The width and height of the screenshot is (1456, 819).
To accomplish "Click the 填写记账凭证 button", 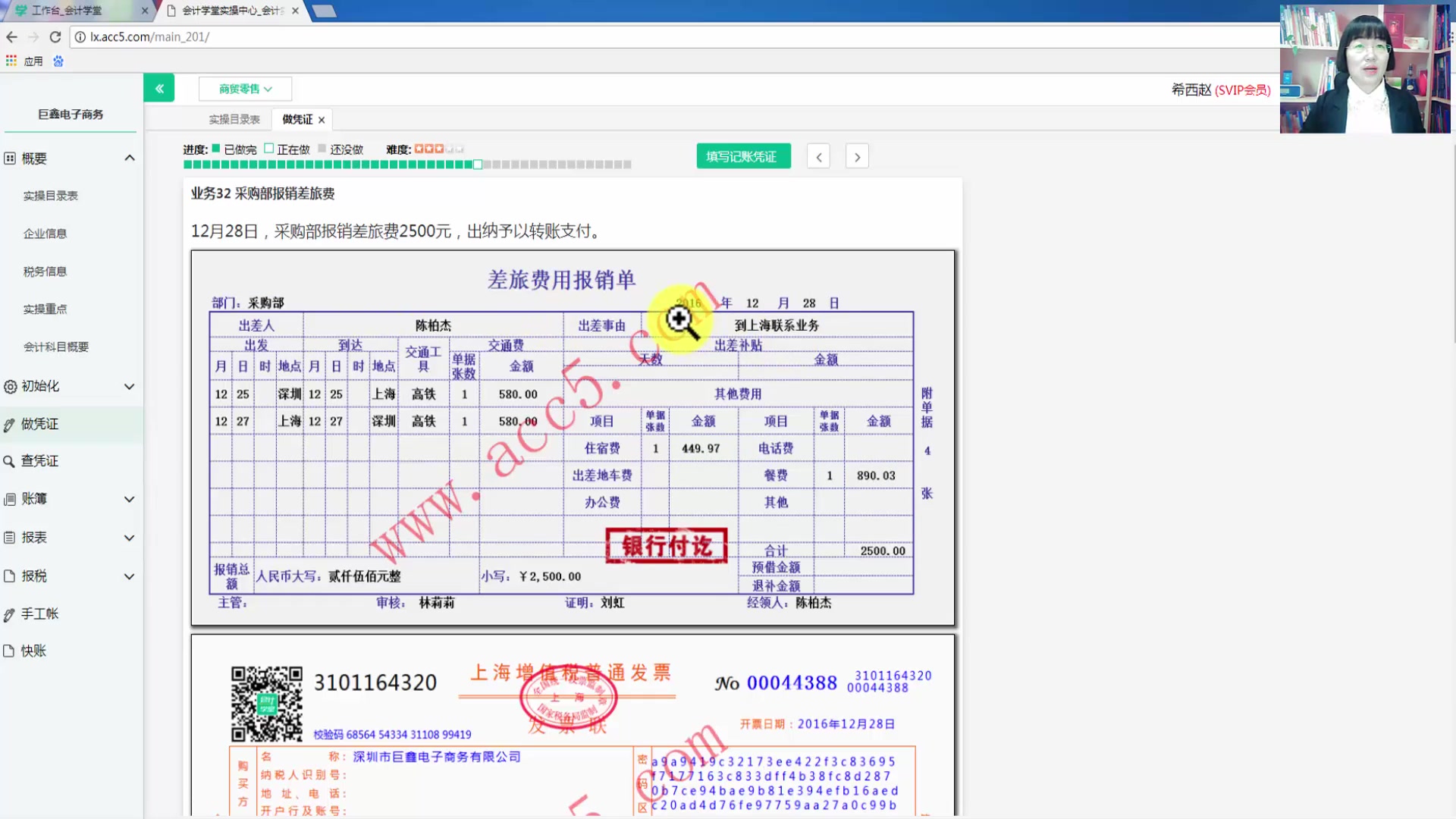I will tap(743, 156).
